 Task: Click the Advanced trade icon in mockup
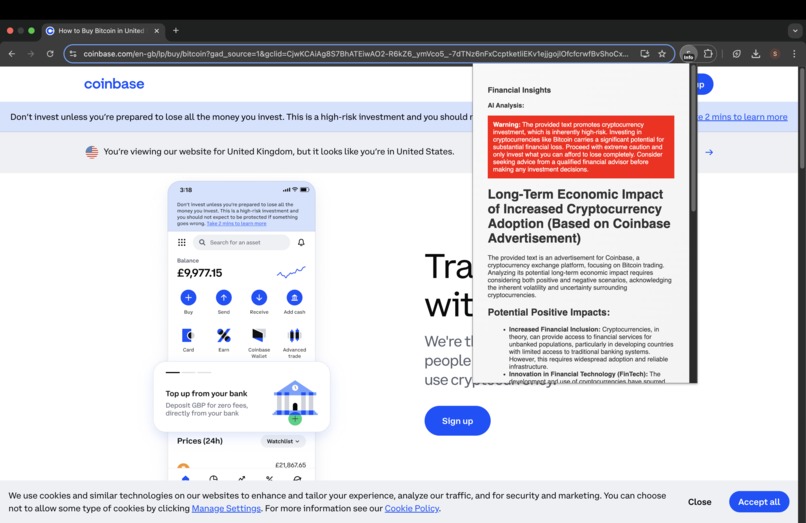point(295,335)
